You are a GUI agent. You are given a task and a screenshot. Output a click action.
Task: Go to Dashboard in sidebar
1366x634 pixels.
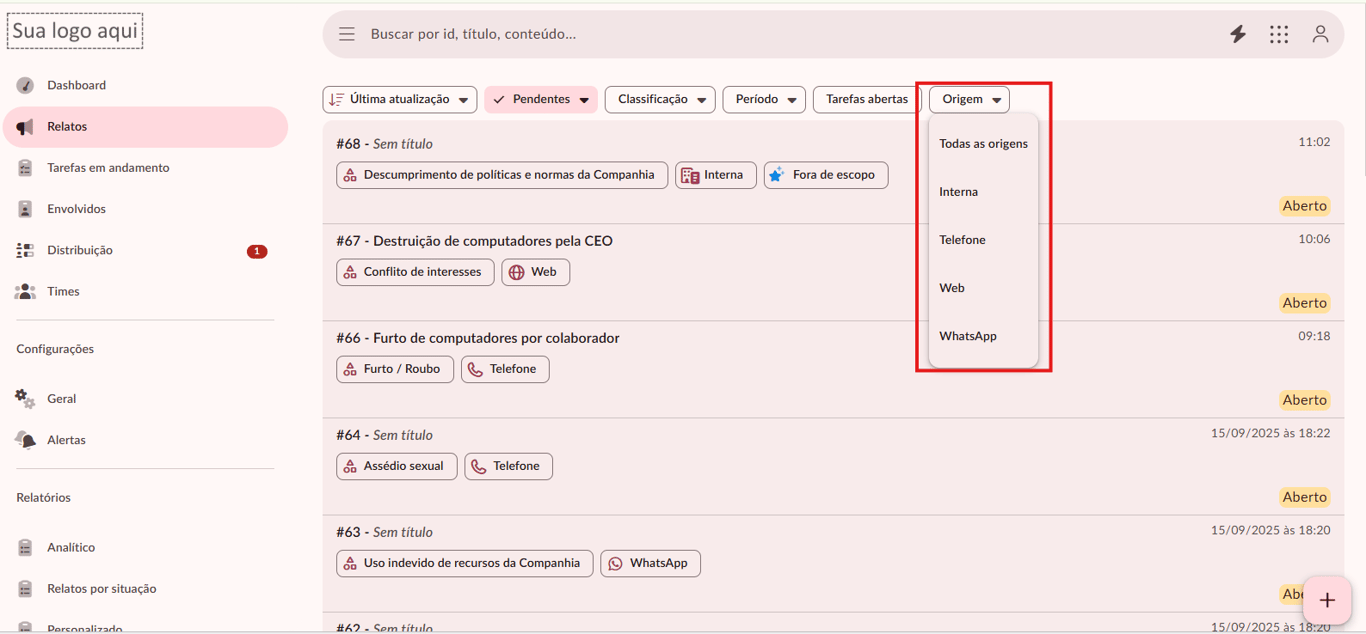click(145, 85)
